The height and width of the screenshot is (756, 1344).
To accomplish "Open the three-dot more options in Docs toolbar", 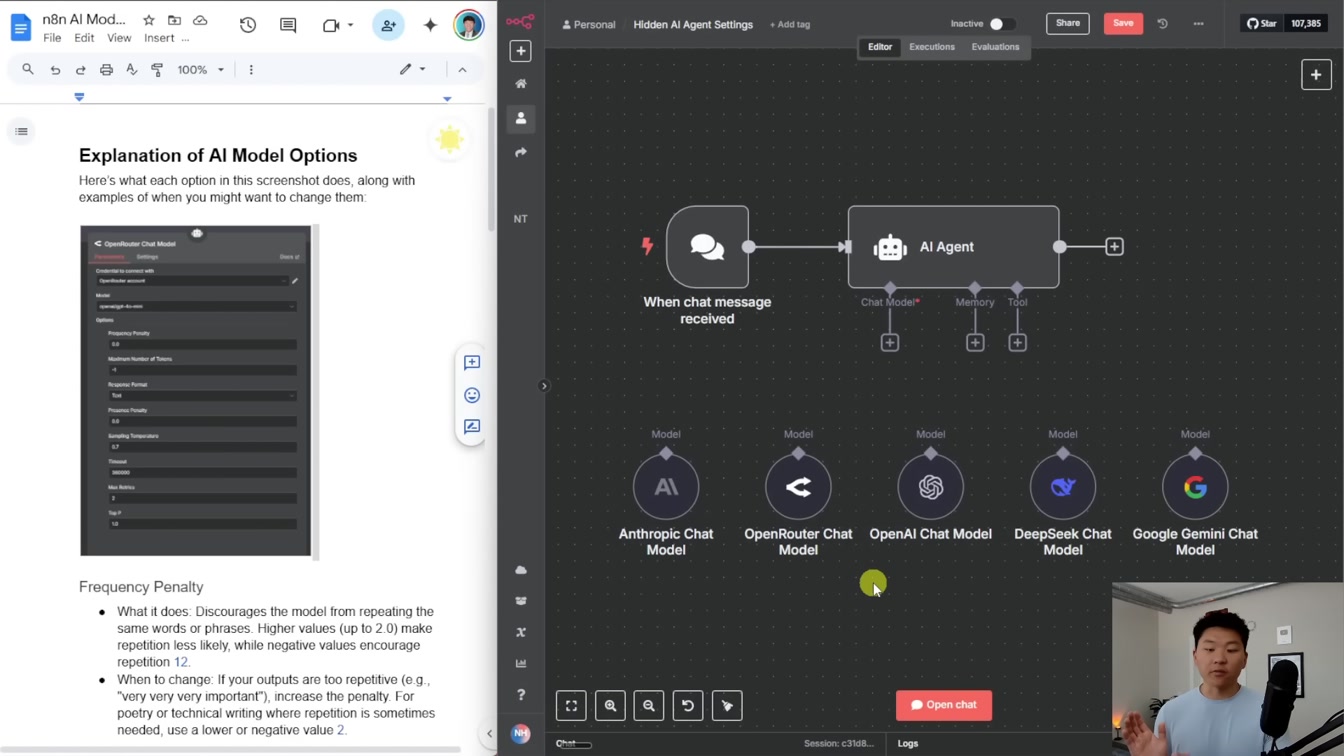I will (x=251, y=70).
